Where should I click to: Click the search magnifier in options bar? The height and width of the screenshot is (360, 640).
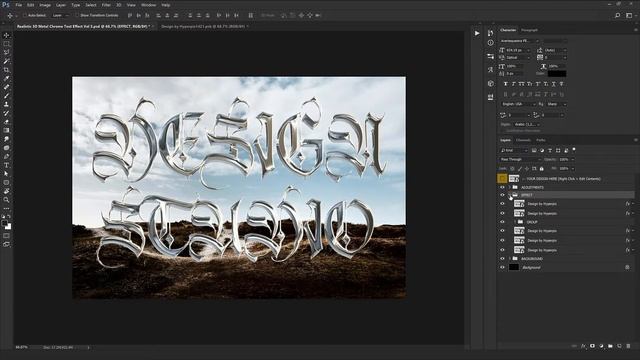[618, 16]
